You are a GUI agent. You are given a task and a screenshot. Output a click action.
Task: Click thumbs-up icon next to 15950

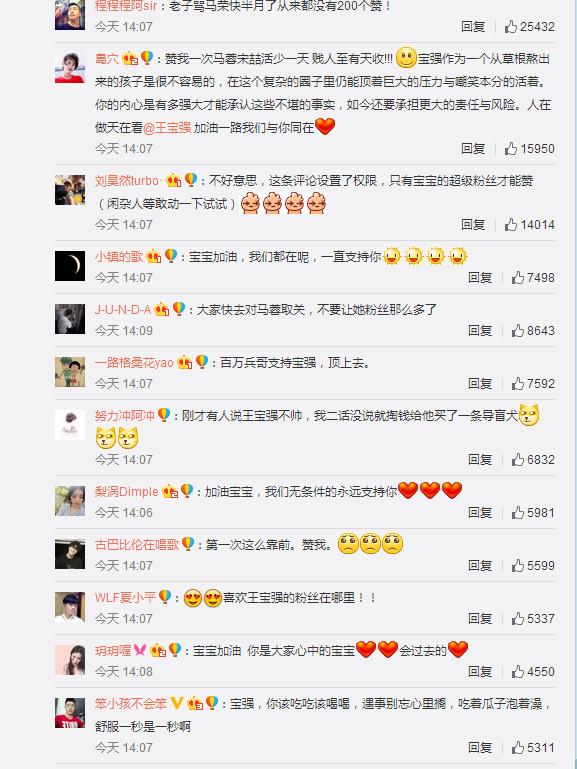click(511, 149)
